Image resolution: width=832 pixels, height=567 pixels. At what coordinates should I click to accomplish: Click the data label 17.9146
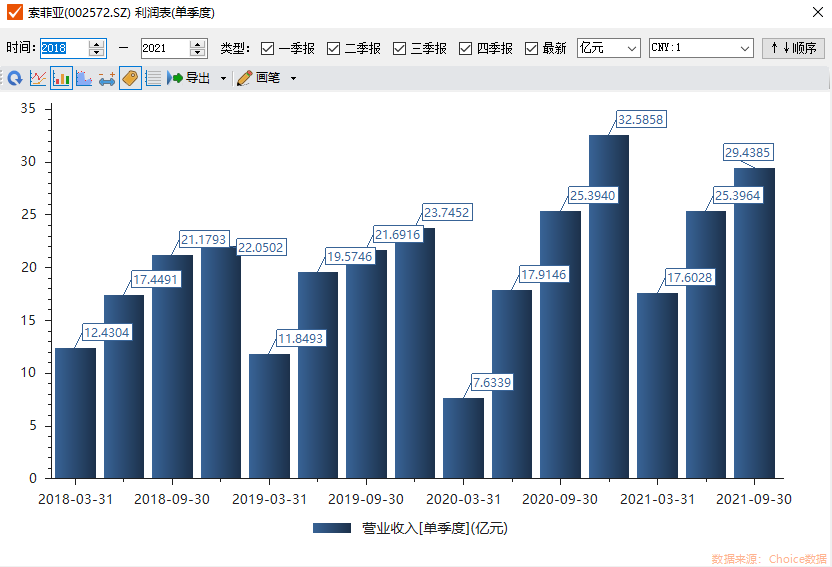(x=544, y=275)
